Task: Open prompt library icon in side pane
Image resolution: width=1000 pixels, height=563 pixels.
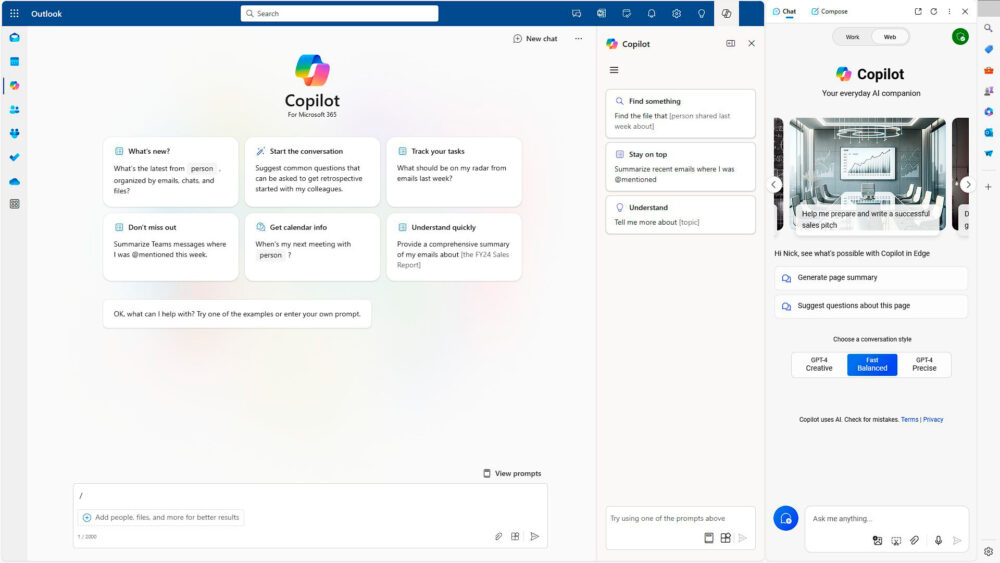Action: [x=709, y=538]
